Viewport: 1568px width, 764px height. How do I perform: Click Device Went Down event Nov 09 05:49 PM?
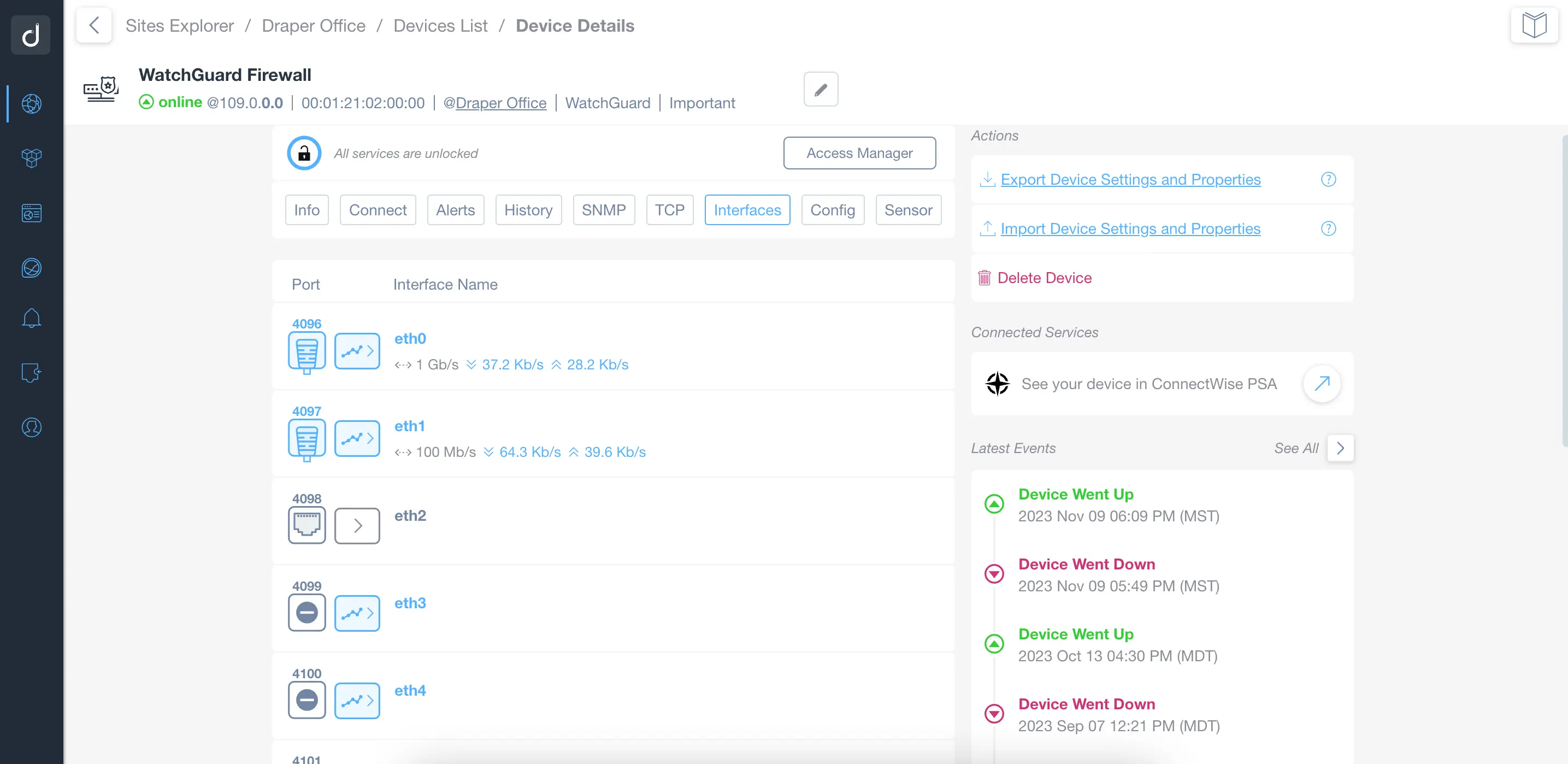point(1119,575)
